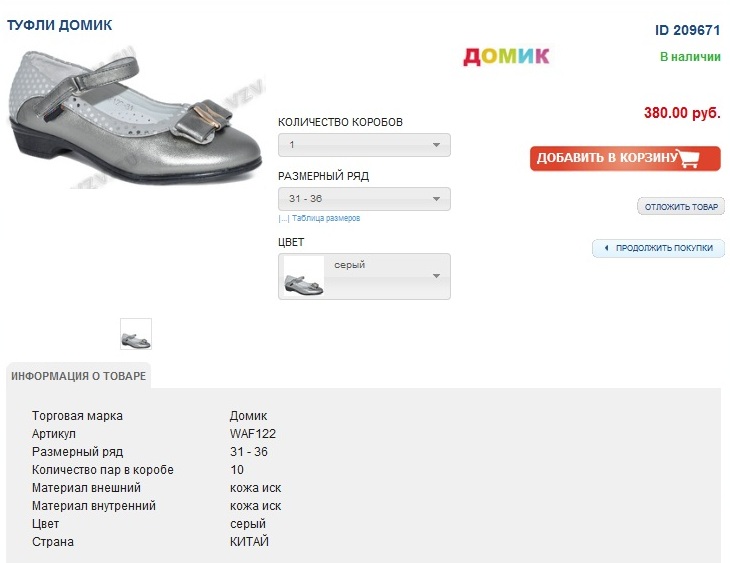
Task: Expand the Размерный ряд dropdown
Action: pyautogui.click(x=364, y=199)
